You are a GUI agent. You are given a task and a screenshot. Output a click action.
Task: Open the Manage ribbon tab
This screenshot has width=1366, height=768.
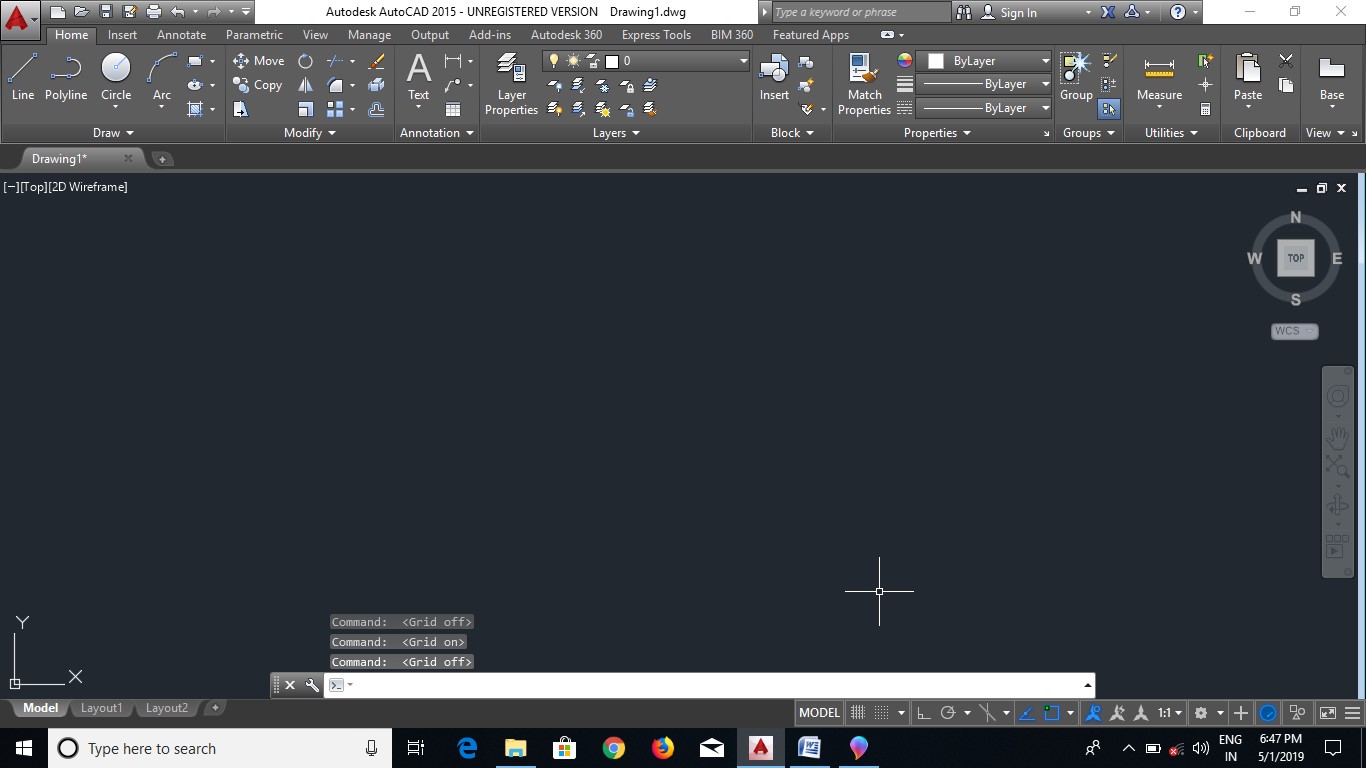point(369,35)
